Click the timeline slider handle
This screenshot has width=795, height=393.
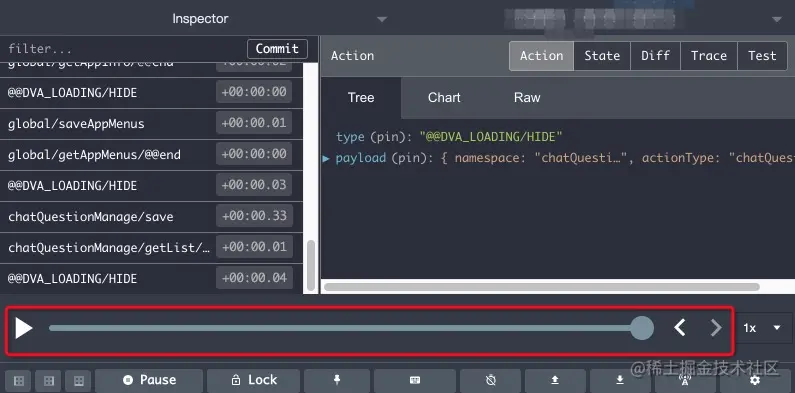[642, 328]
